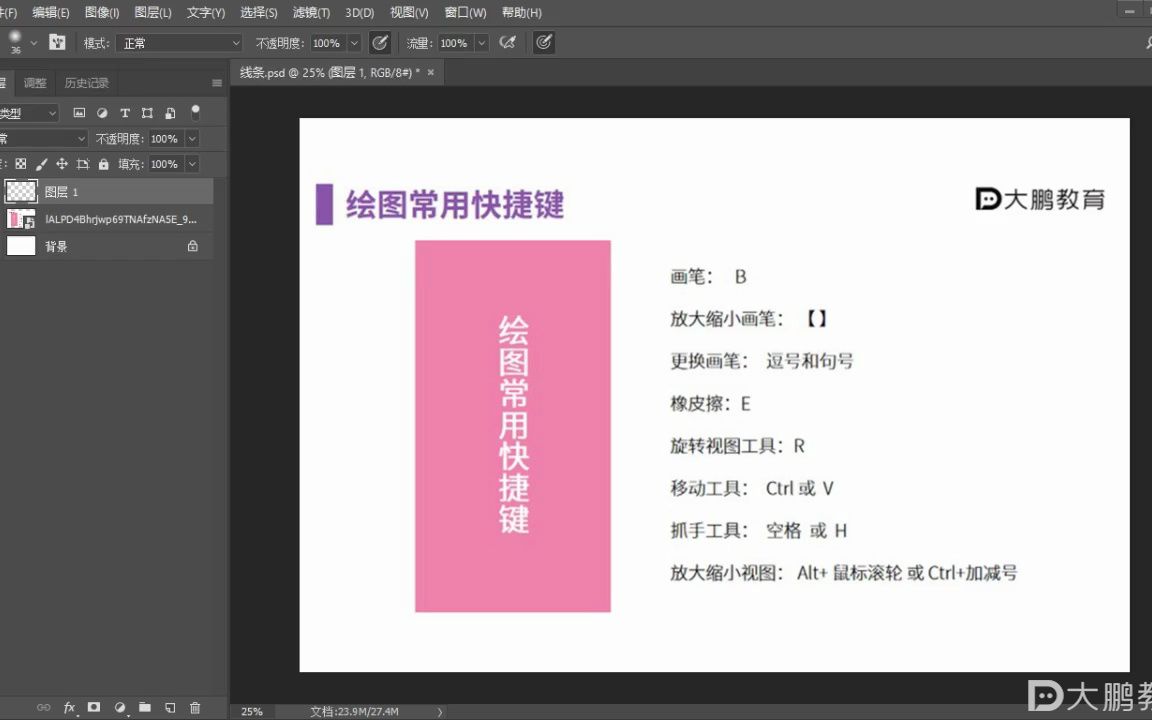
Task: Create a new layer
Action: (170, 708)
